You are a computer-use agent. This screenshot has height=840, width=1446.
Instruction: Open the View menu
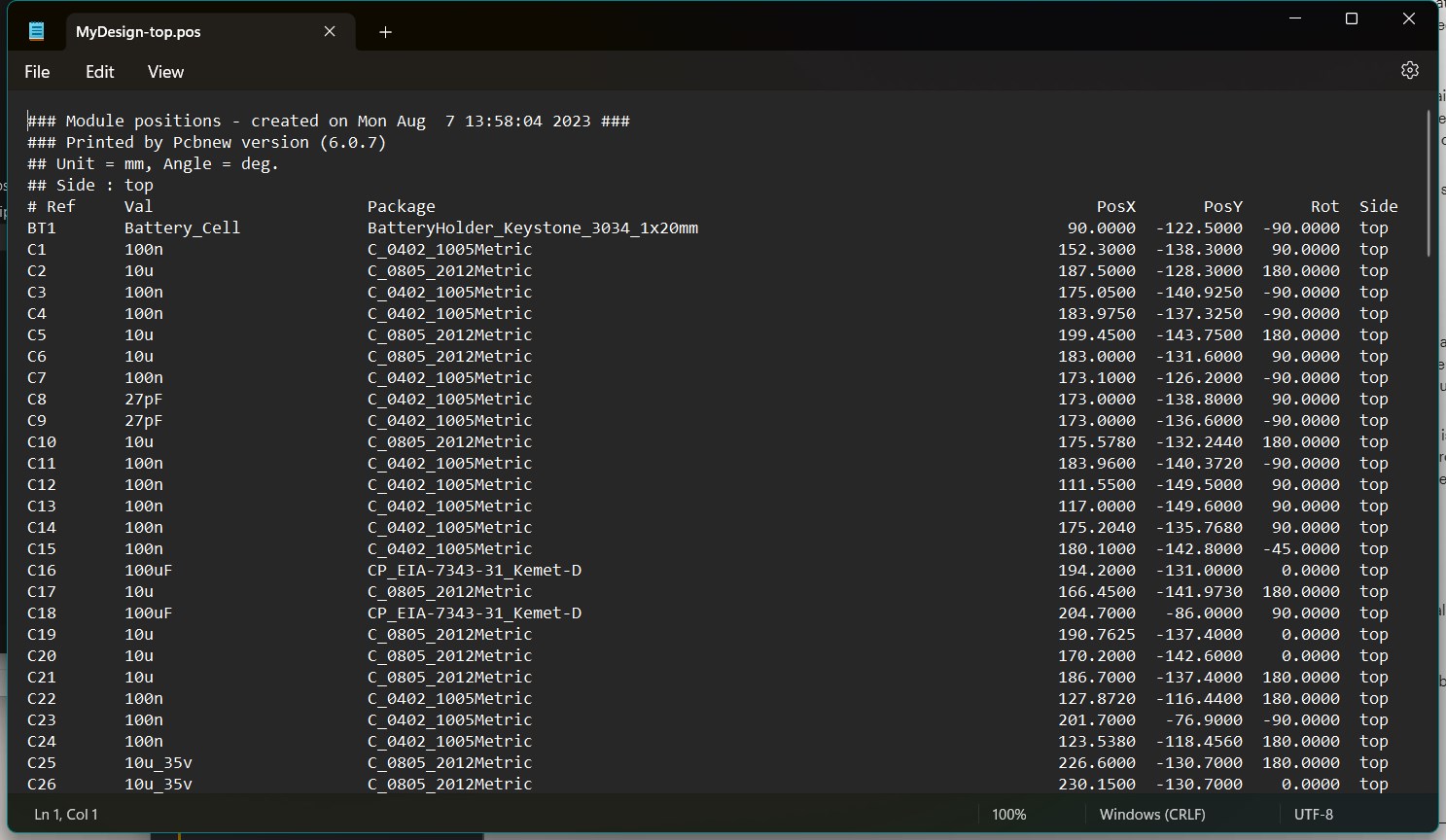[x=165, y=72]
